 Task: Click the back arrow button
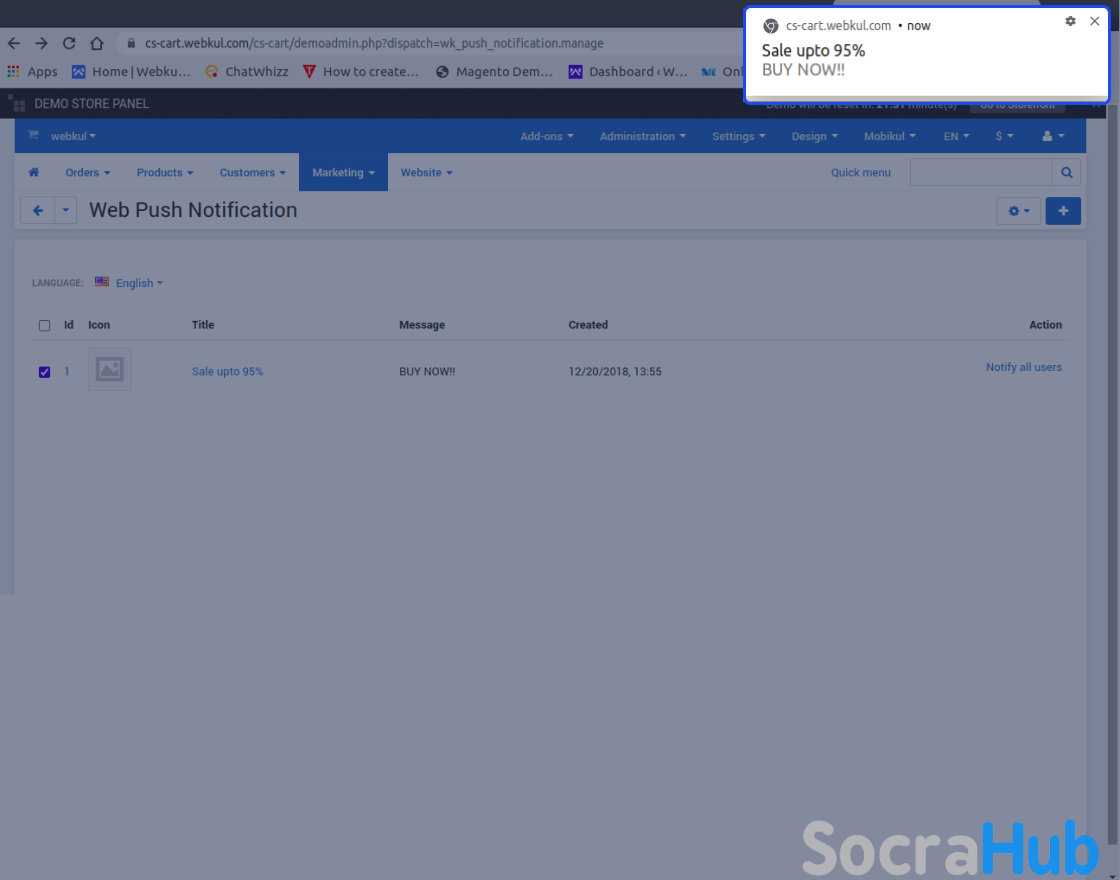pos(38,211)
